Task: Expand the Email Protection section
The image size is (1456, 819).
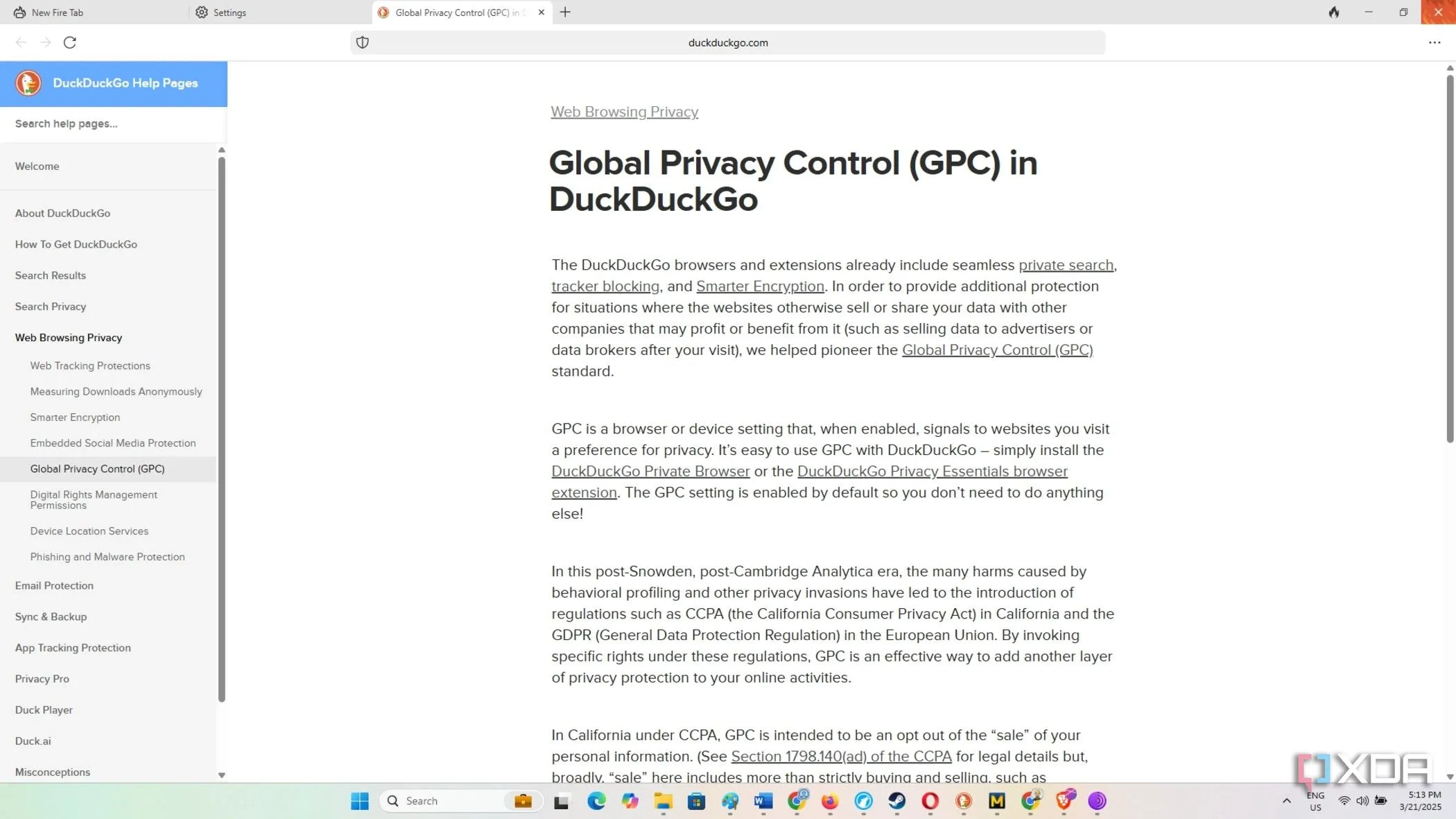Action: [54, 585]
